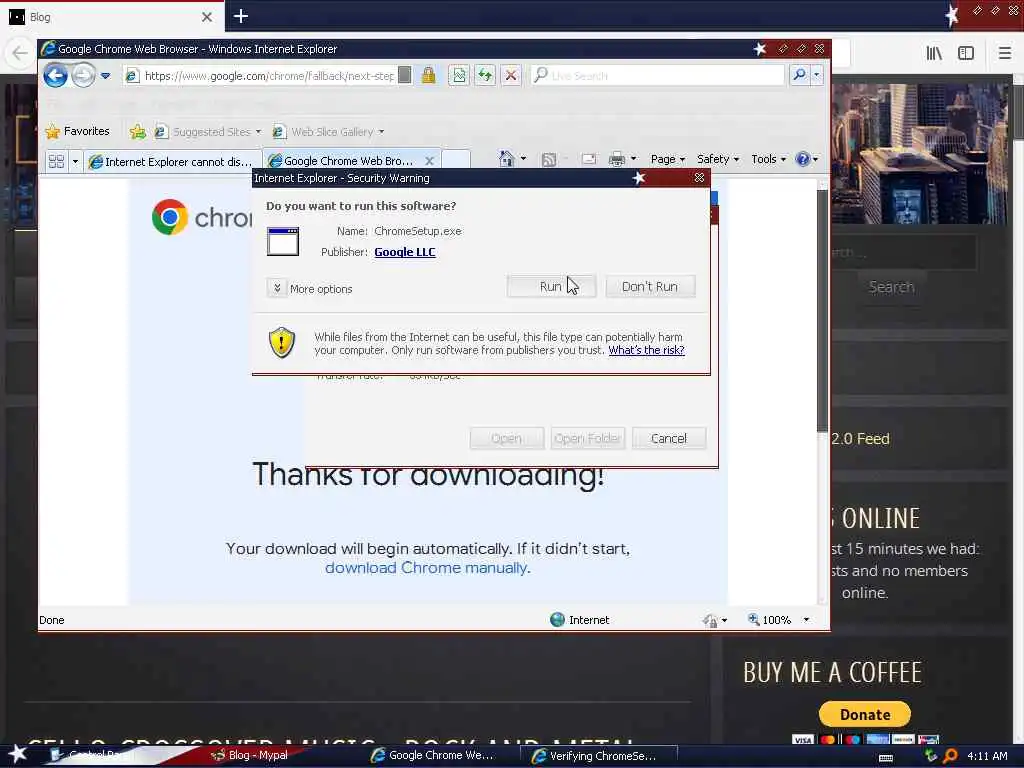
Task: Switch to 'Internet Explorer cannot dis...' tab
Action: point(172,161)
